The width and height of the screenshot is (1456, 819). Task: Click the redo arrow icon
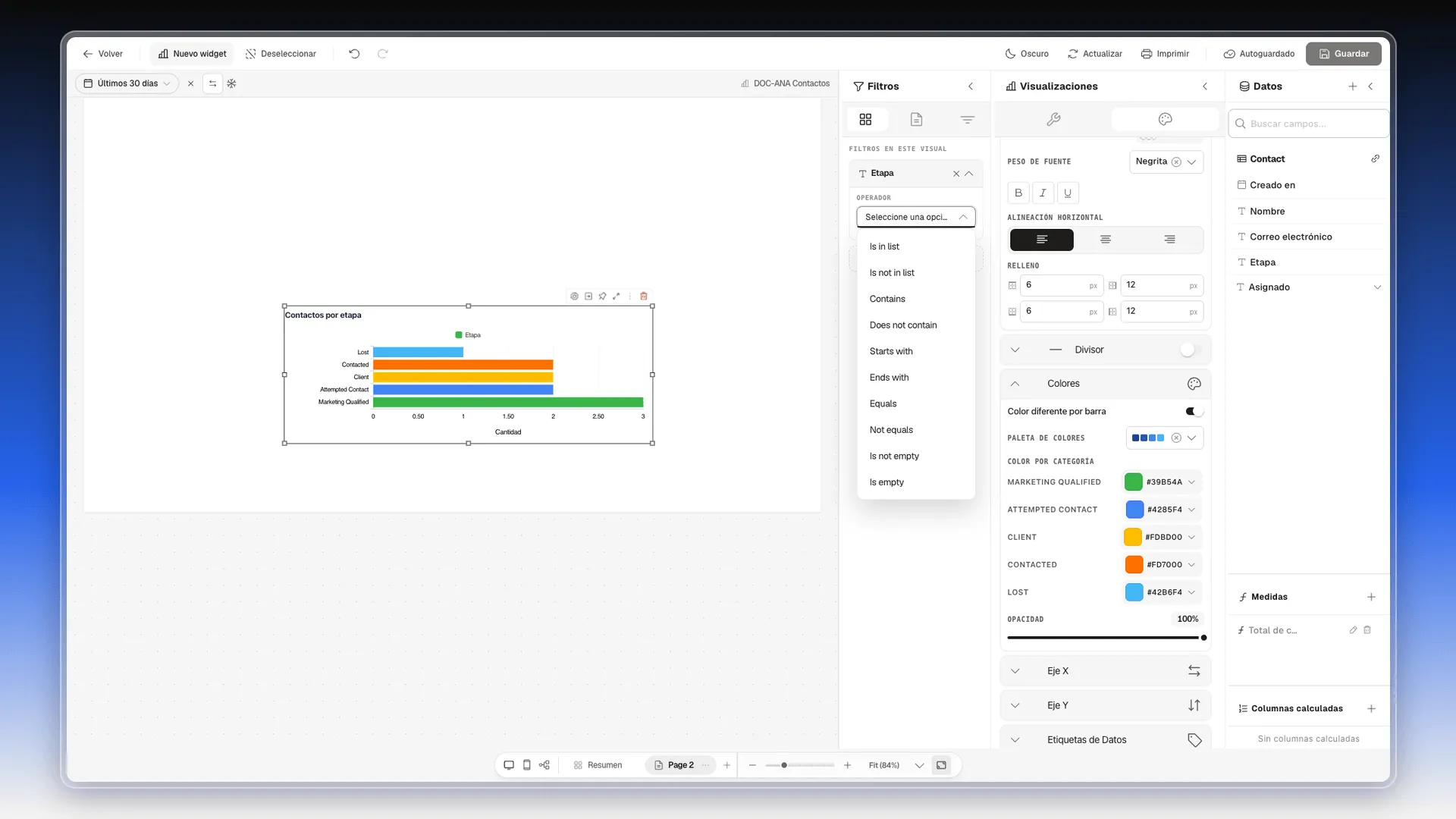[383, 54]
